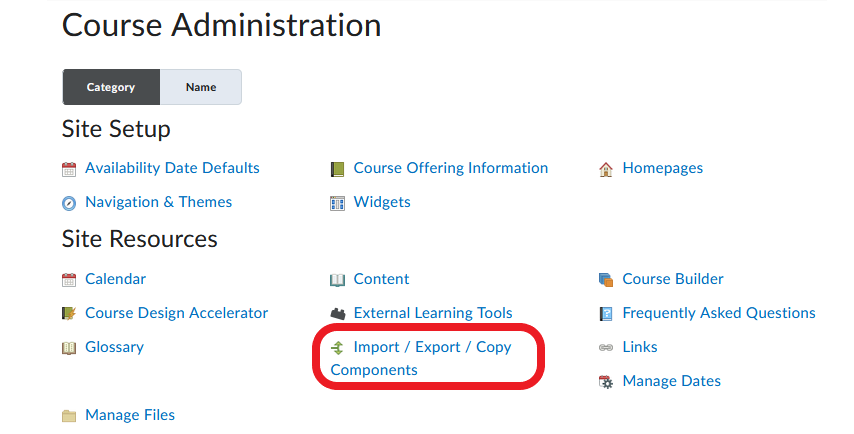Click the Manage Files folder icon
This screenshot has height=434, width=854.
(x=69, y=416)
